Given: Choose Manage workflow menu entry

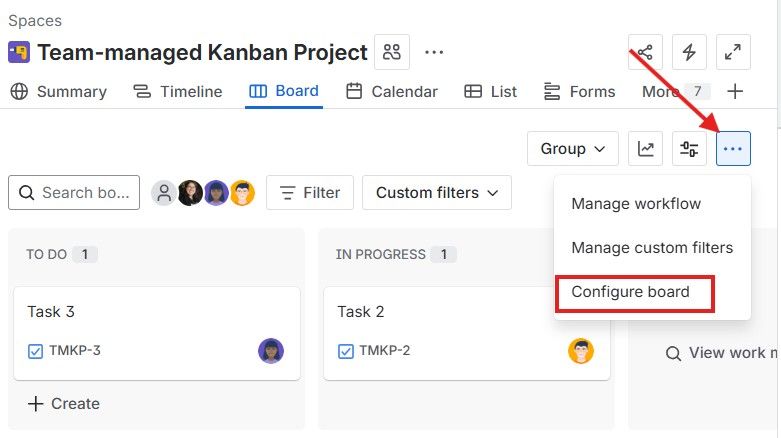Looking at the screenshot, I should click(636, 204).
